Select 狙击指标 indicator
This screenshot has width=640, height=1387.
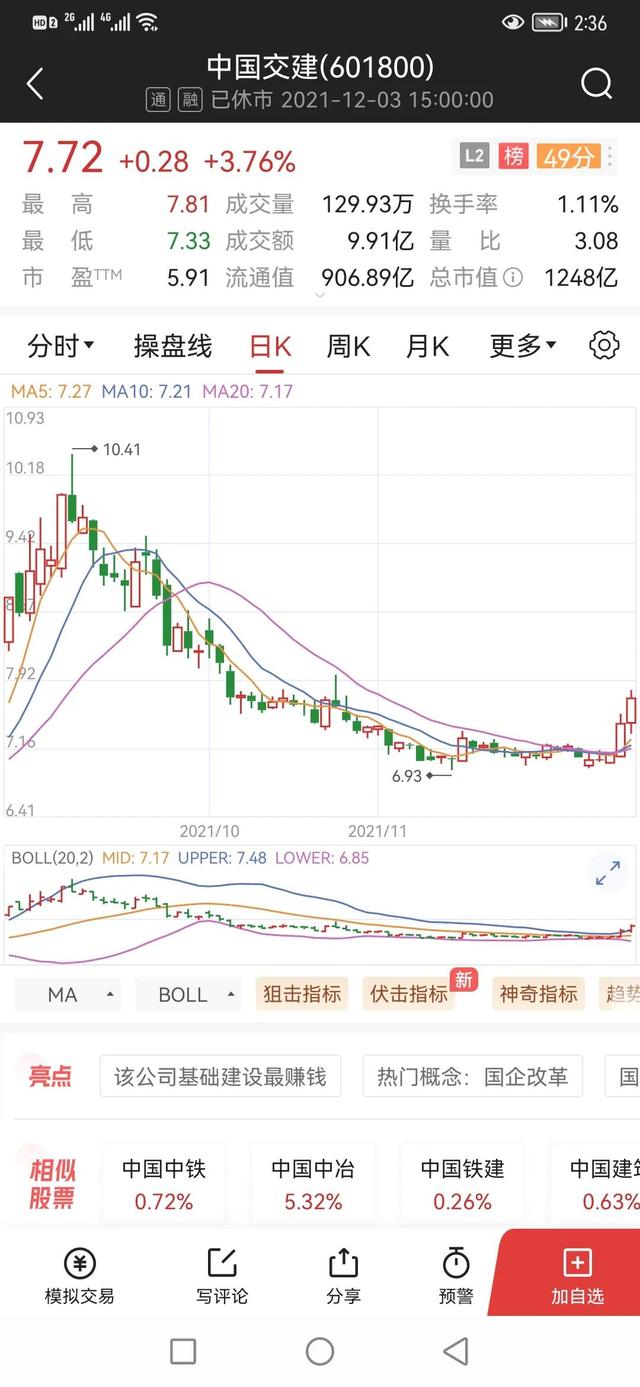tap(302, 994)
